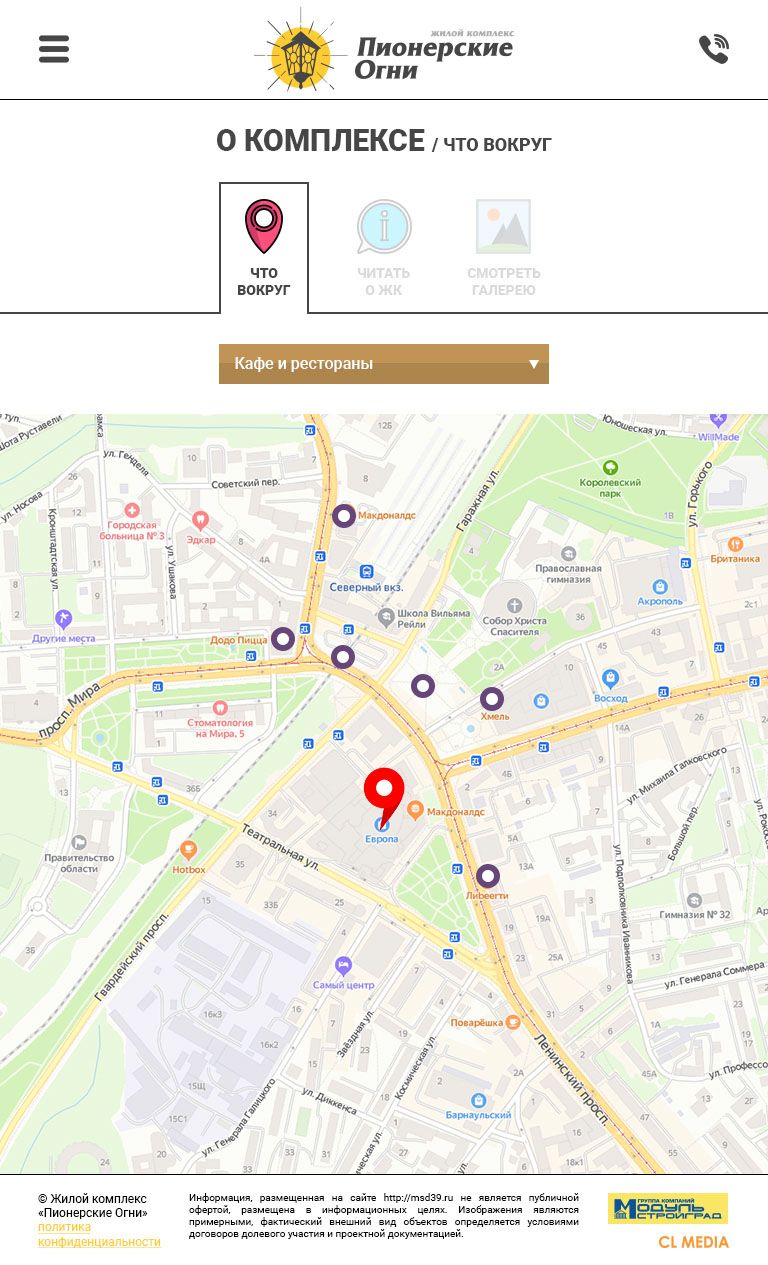
Task: Click the red Европа location pin
Action: (383, 800)
